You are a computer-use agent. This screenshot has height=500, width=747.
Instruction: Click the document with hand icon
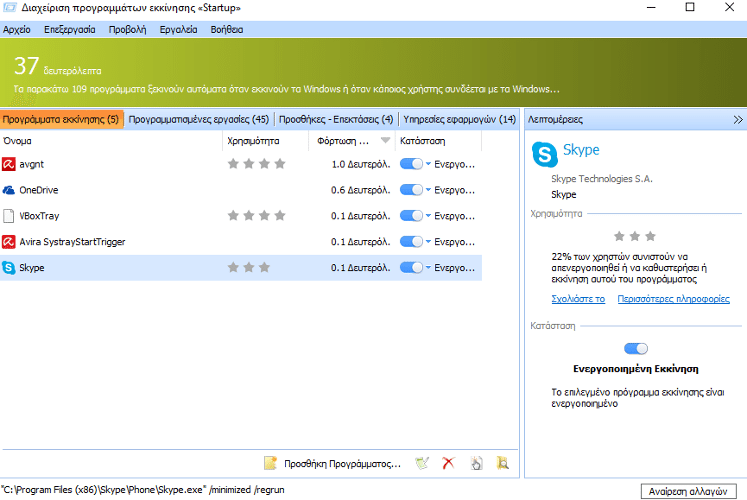[476, 463]
